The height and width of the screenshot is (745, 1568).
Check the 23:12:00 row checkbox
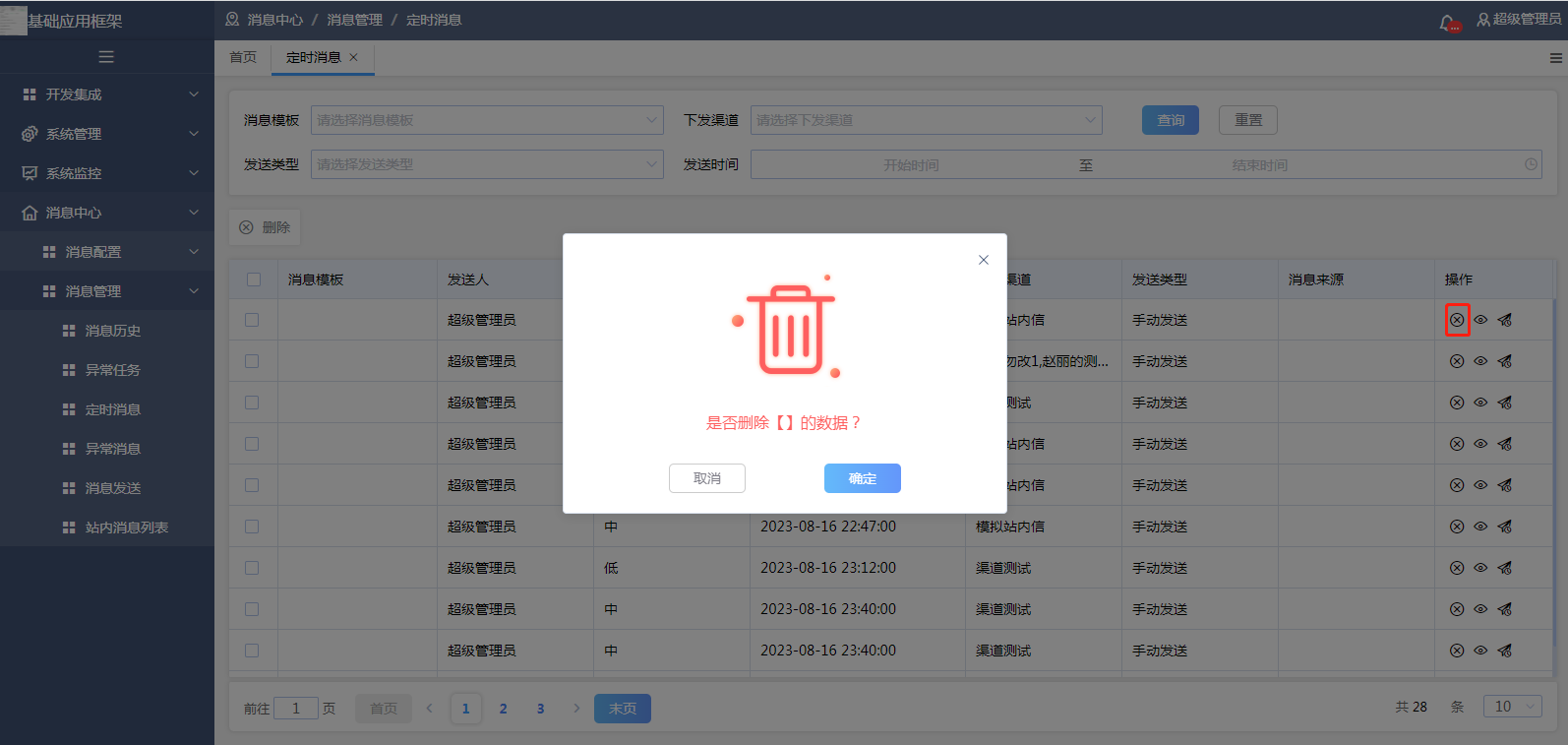point(252,568)
